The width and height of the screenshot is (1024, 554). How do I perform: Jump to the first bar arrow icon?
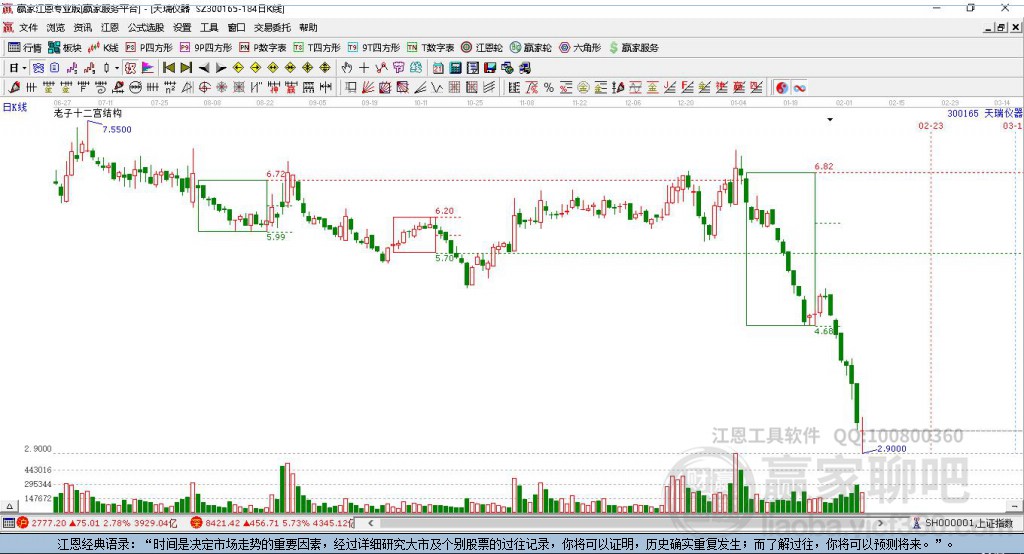click(x=169, y=68)
